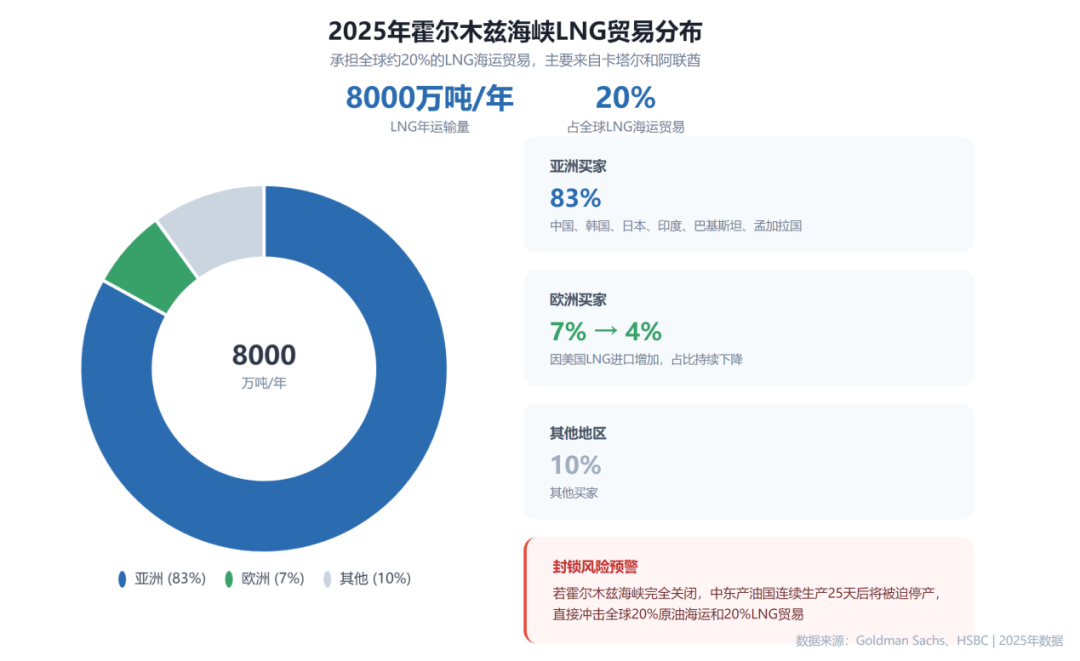The image size is (1080, 661).
Task: Click the green 7% → 4% value
Action: pyautogui.click(x=605, y=331)
